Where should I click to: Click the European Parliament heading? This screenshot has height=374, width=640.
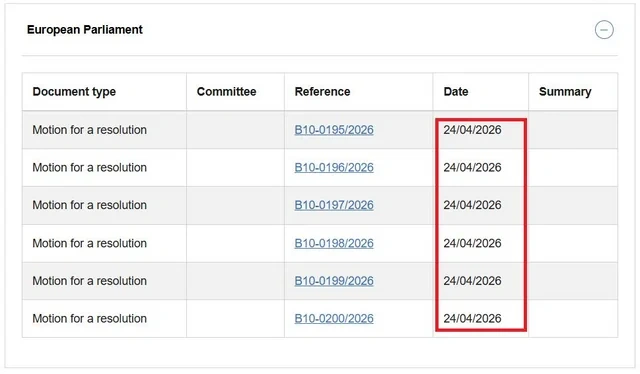[84, 30]
